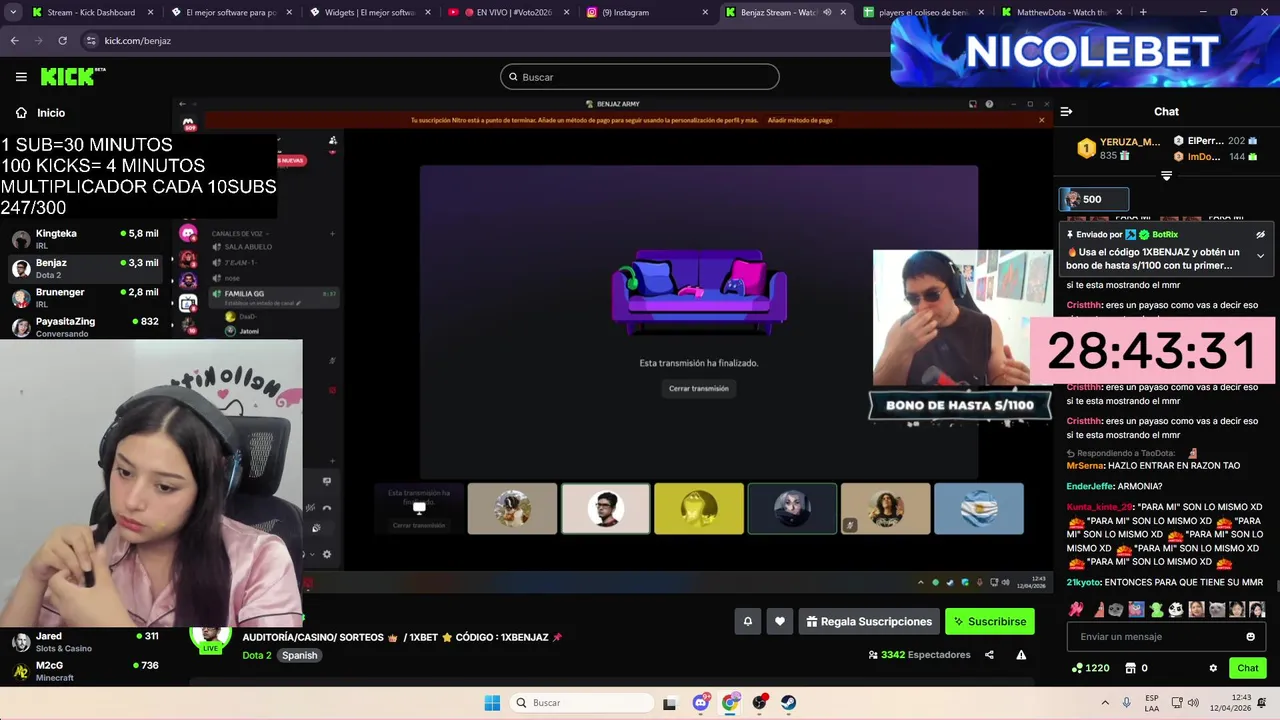Report stream warning triangle icon
This screenshot has width=1280, height=720.
coord(1021,655)
